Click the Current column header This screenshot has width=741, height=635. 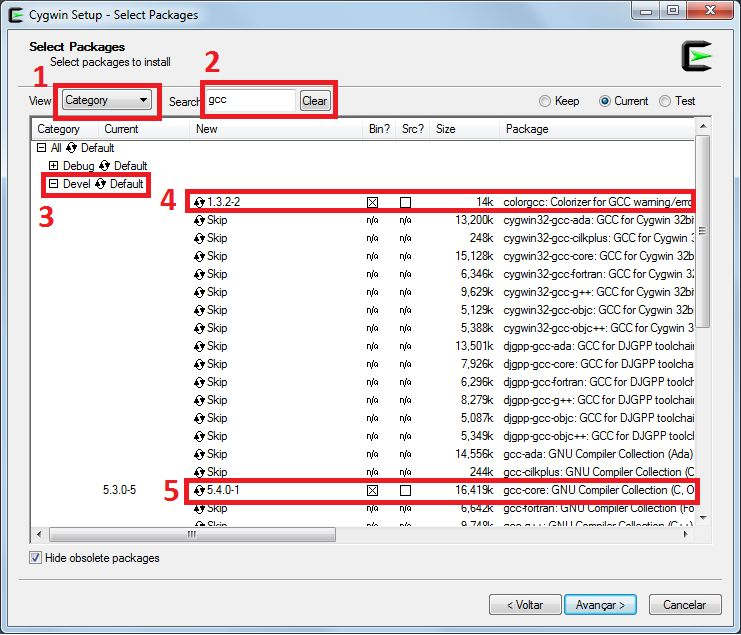coord(144,129)
